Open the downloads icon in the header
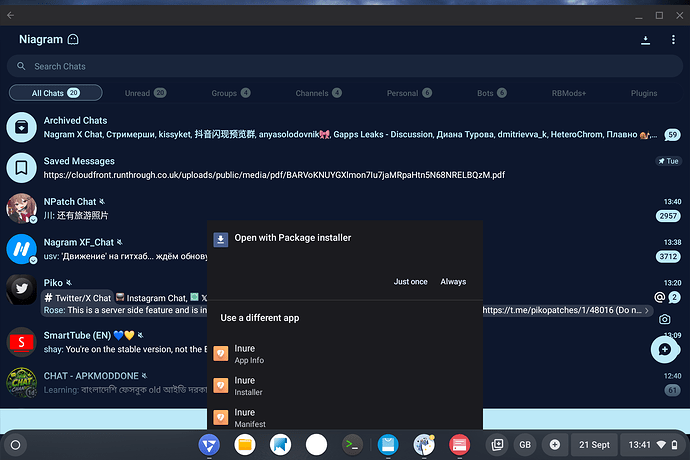The height and width of the screenshot is (460, 690). point(645,40)
